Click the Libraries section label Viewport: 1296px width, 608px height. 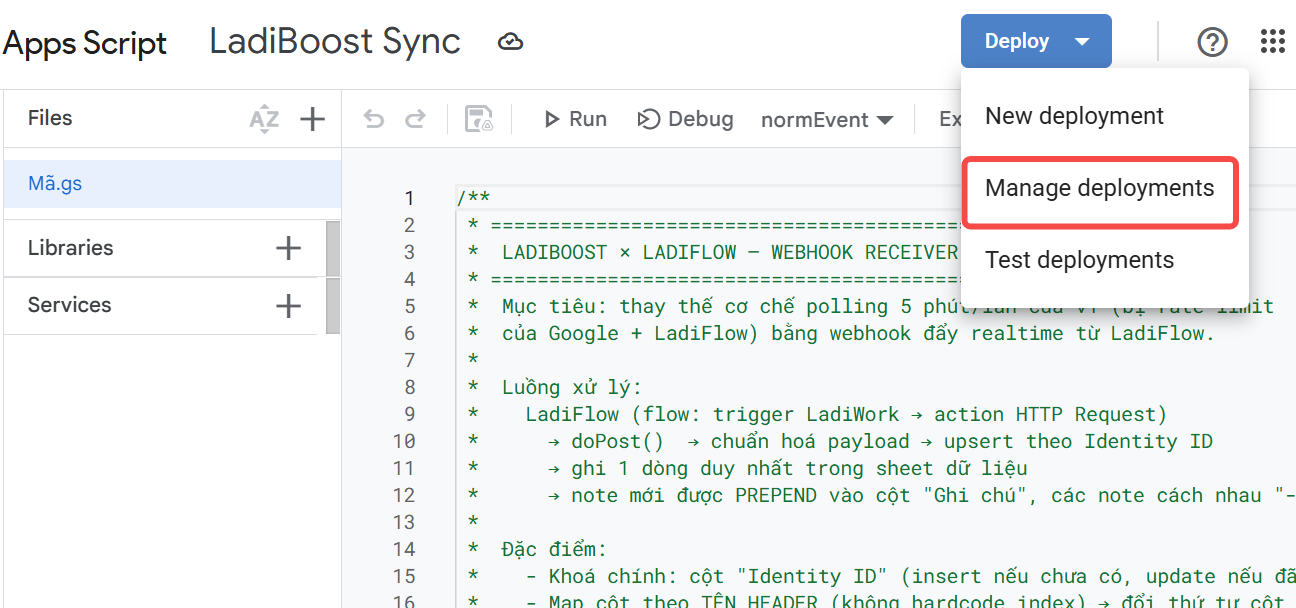click(x=70, y=248)
